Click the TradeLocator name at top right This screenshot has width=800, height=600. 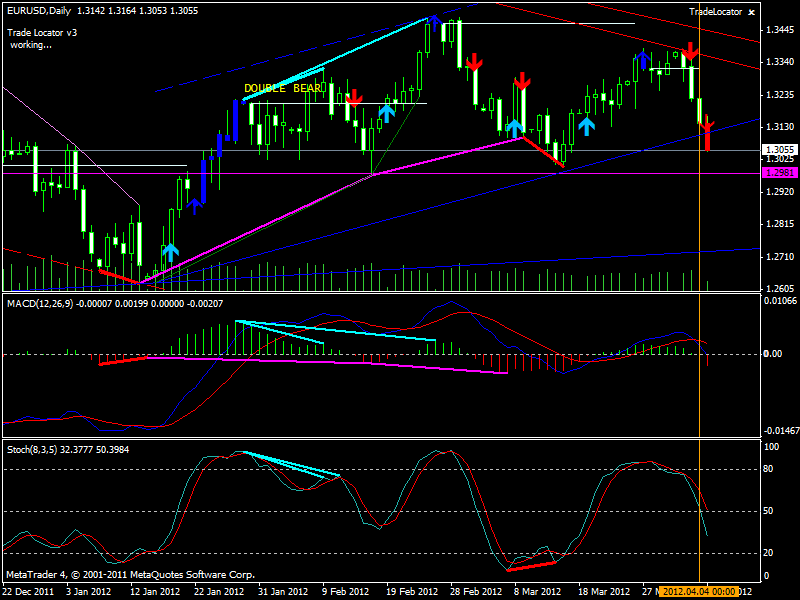tap(715, 12)
